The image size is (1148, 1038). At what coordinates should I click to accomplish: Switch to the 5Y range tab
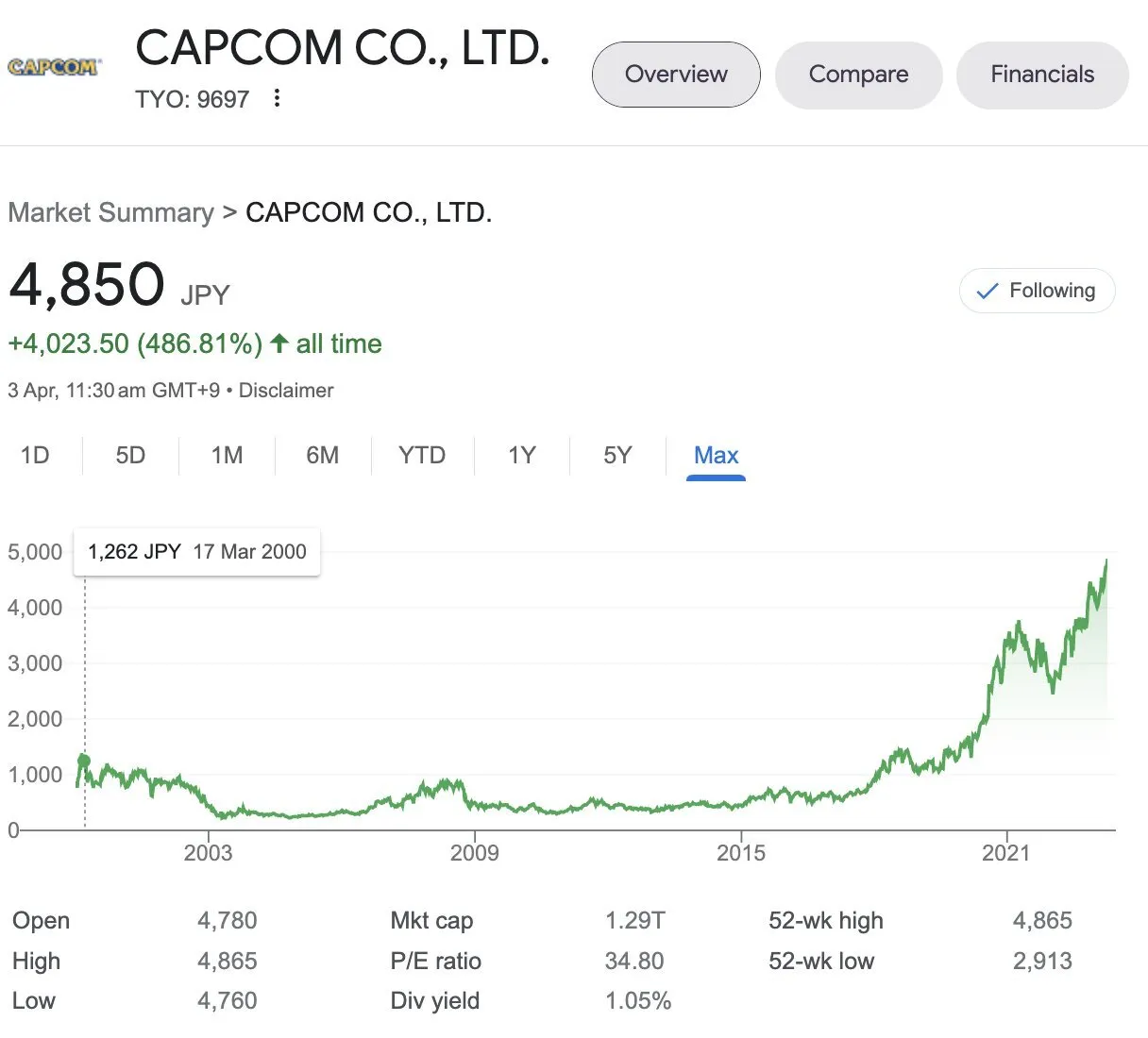(617, 456)
